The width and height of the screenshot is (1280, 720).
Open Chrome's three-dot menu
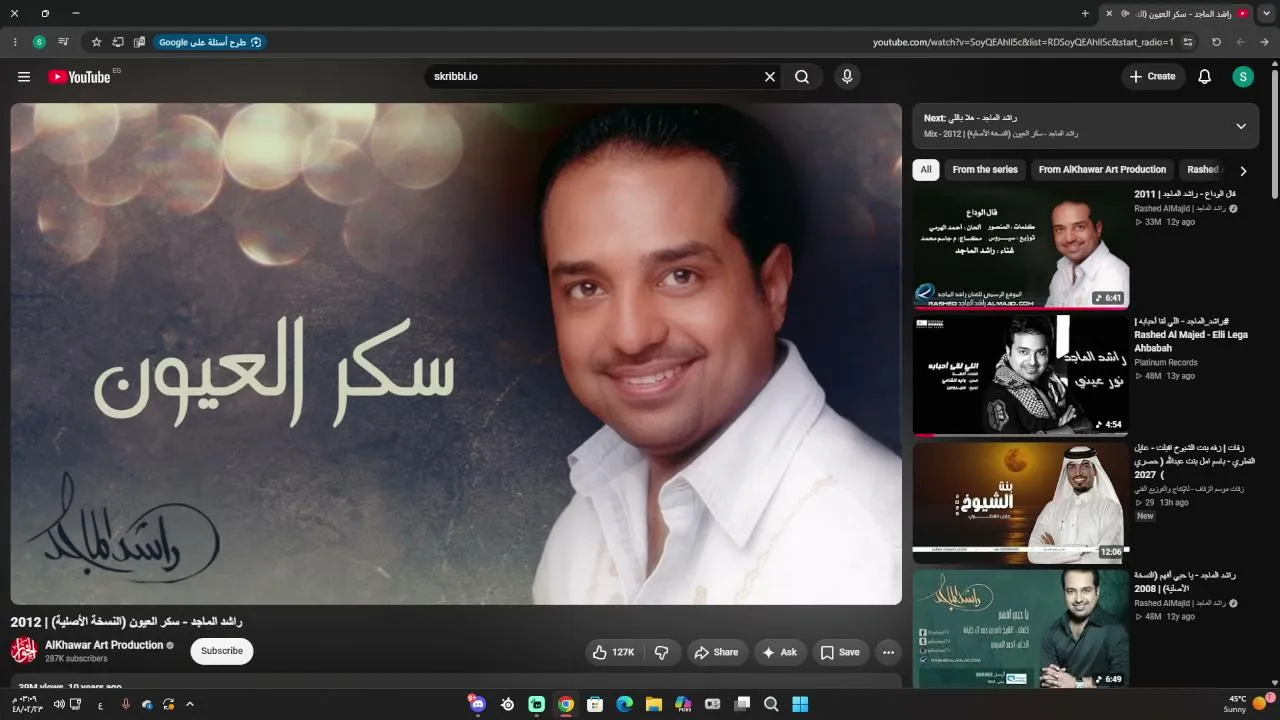15,42
